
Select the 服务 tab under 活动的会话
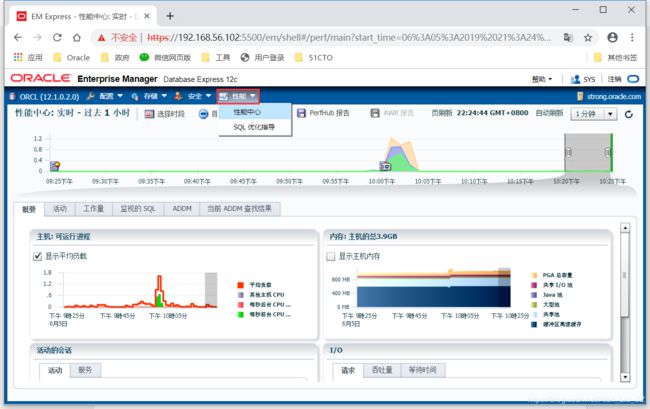tap(85, 370)
